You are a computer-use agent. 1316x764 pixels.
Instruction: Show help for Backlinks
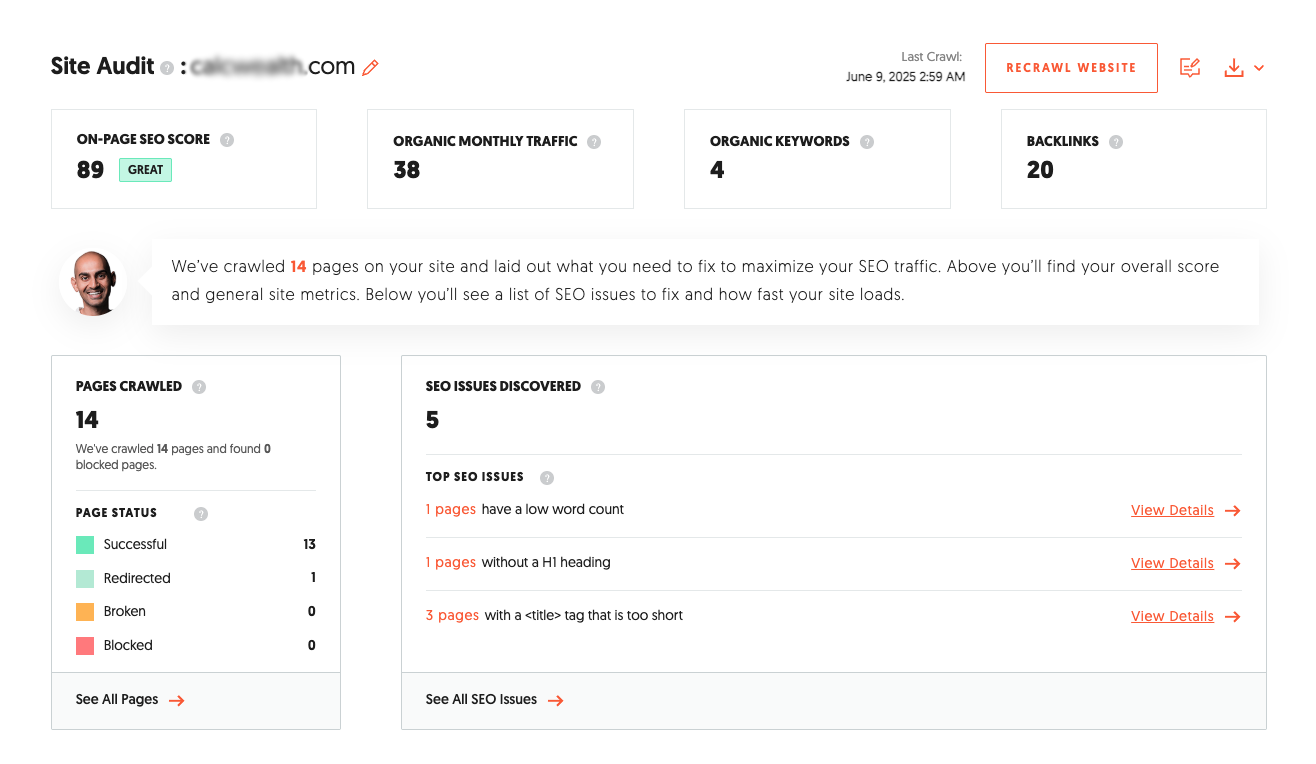(x=1116, y=142)
